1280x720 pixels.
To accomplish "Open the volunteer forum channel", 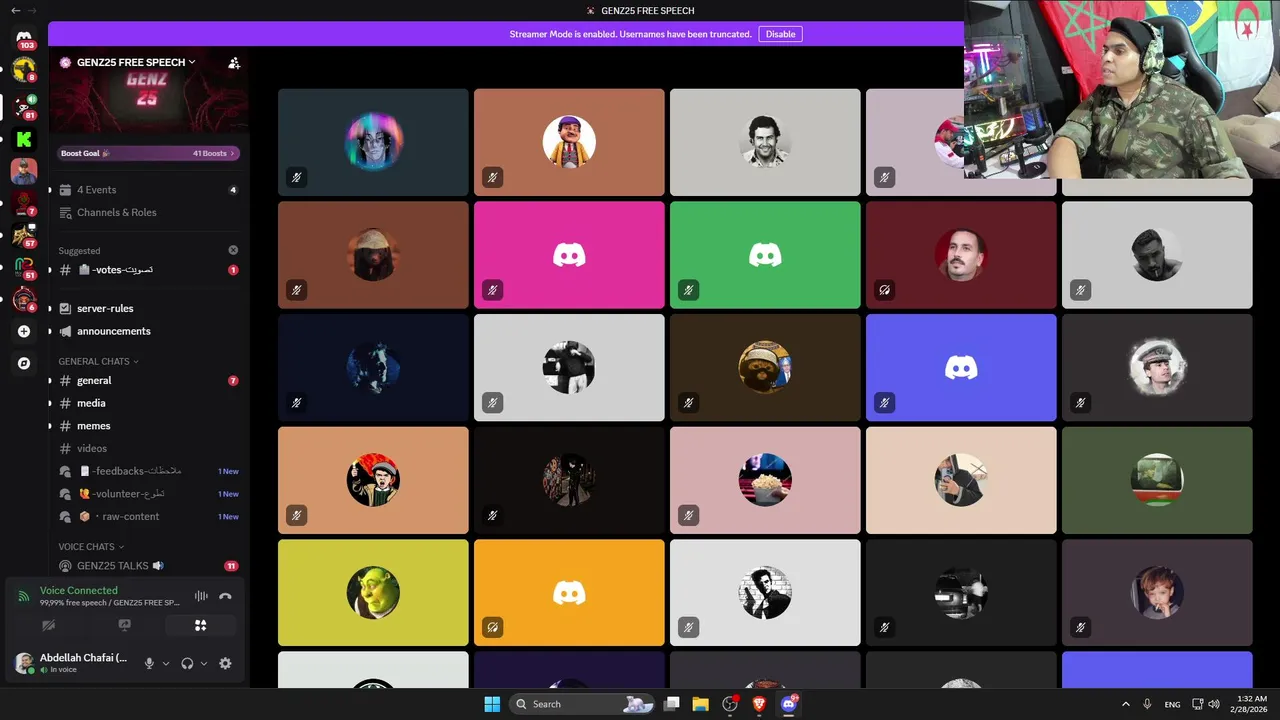I will [x=148, y=494].
